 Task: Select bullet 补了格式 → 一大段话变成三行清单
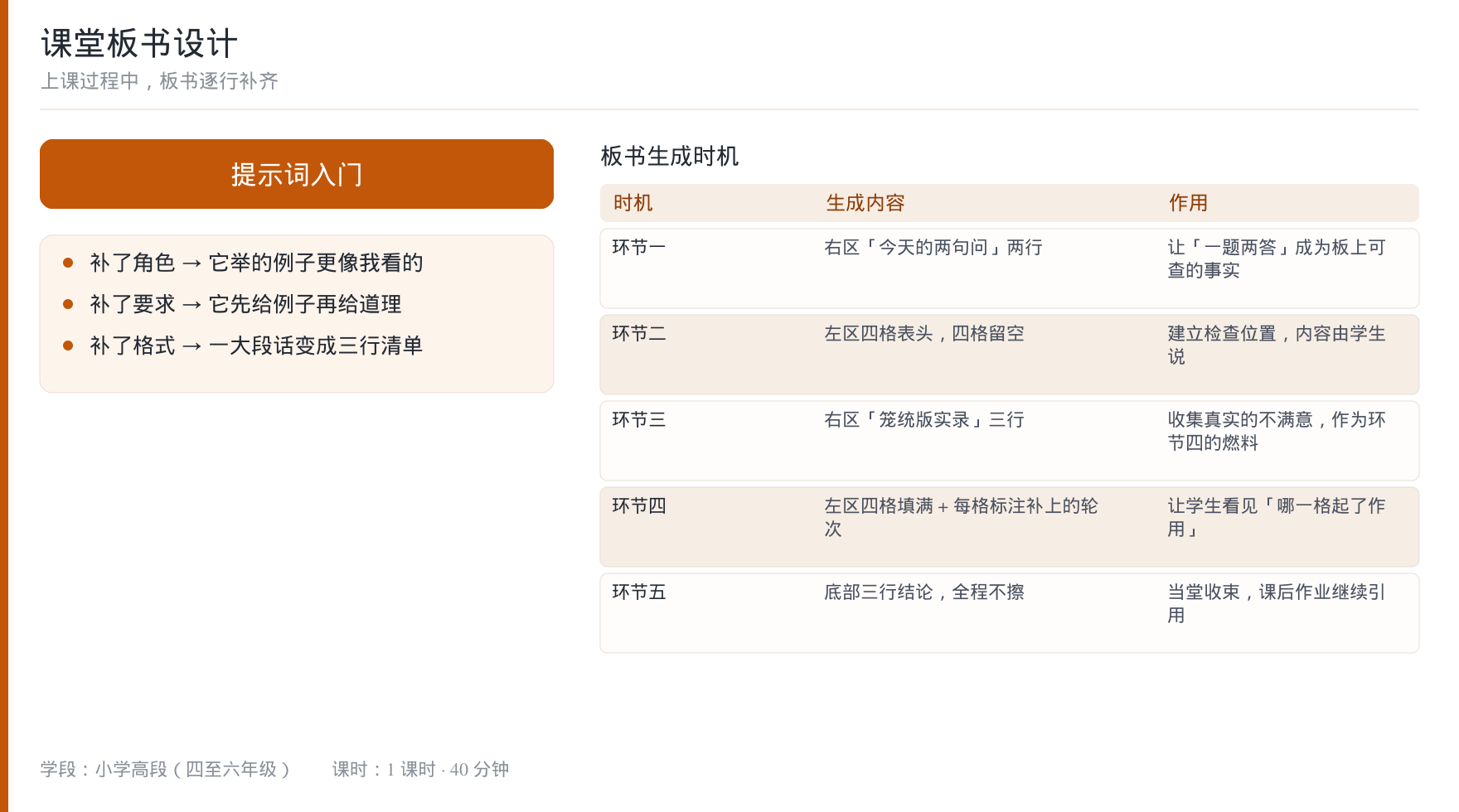pyautogui.click(x=256, y=346)
